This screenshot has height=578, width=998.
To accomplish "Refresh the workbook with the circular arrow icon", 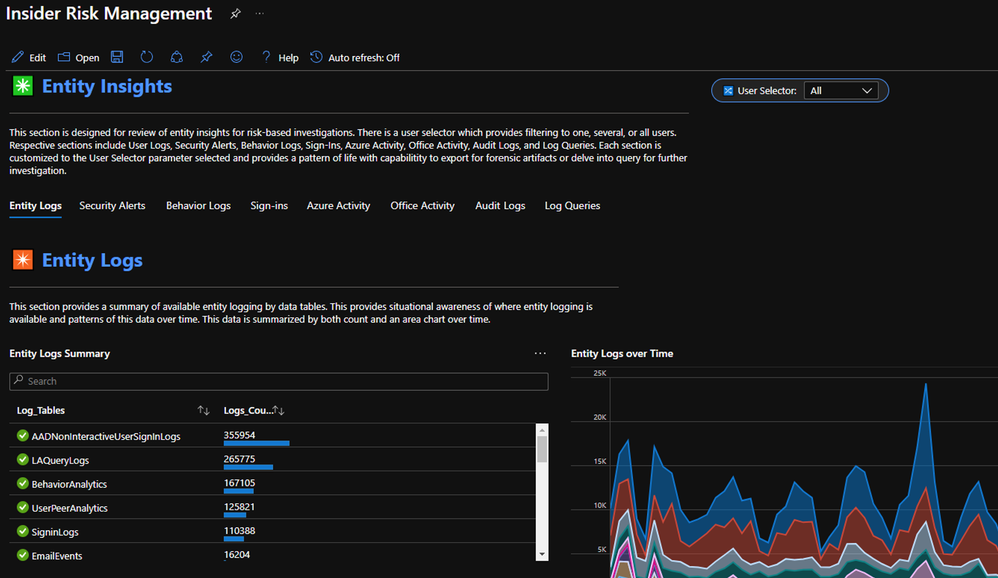I will (x=146, y=57).
